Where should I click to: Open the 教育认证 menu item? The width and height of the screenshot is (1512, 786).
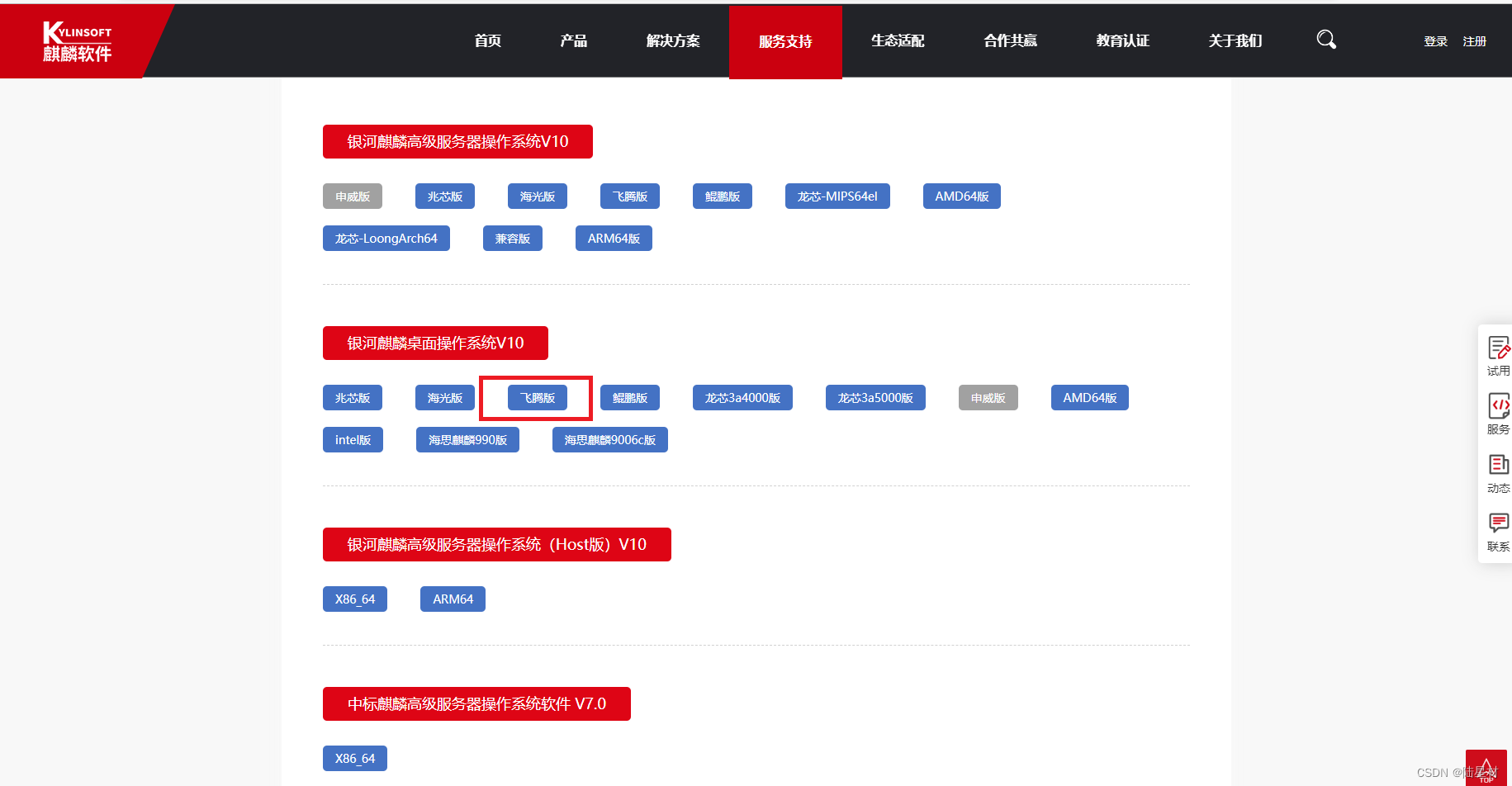pyautogui.click(x=1122, y=40)
